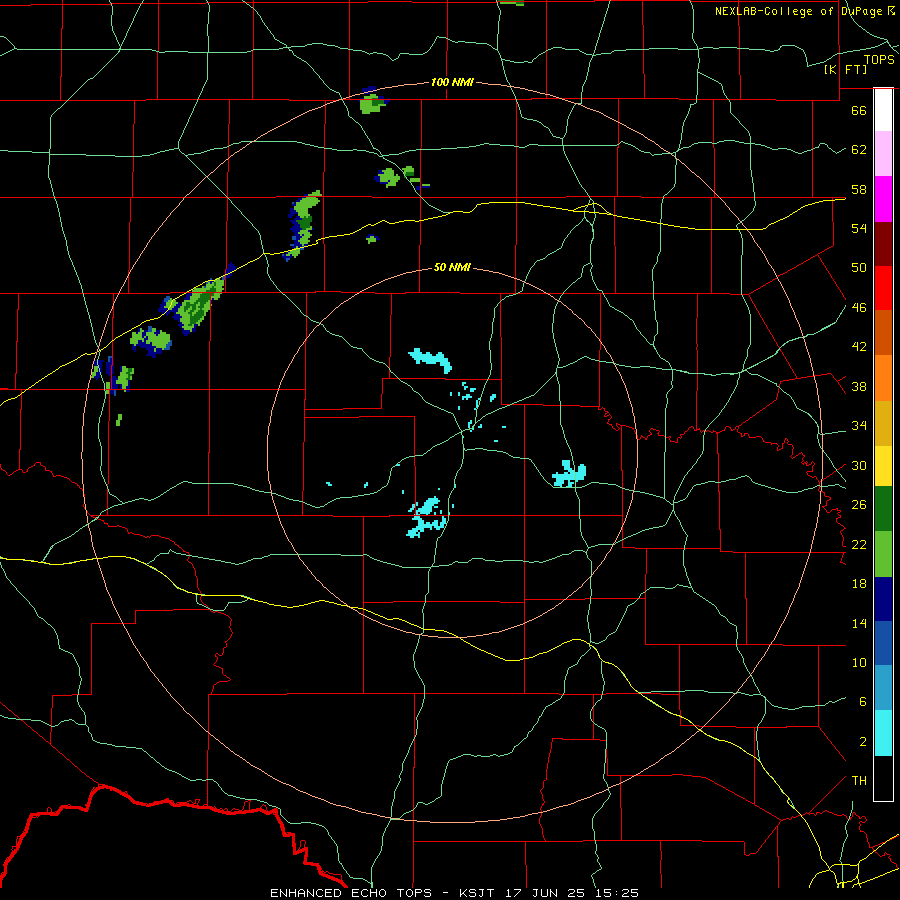Click the 50 NMI range ring label

click(x=452, y=267)
